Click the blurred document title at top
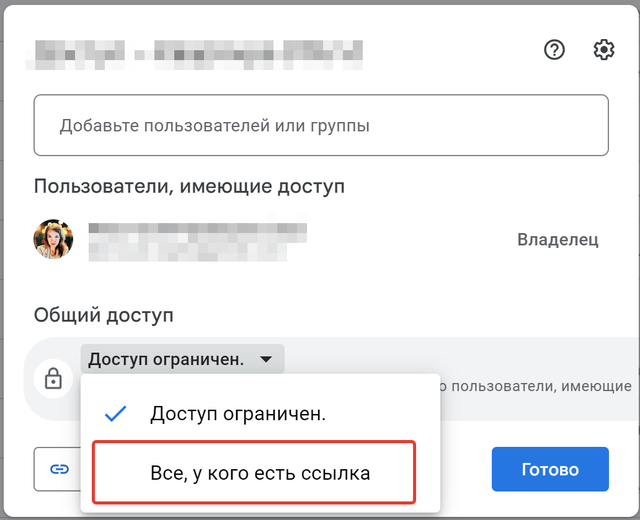The width and height of the screenshot is (640, 520). click(x=194, y=55)
